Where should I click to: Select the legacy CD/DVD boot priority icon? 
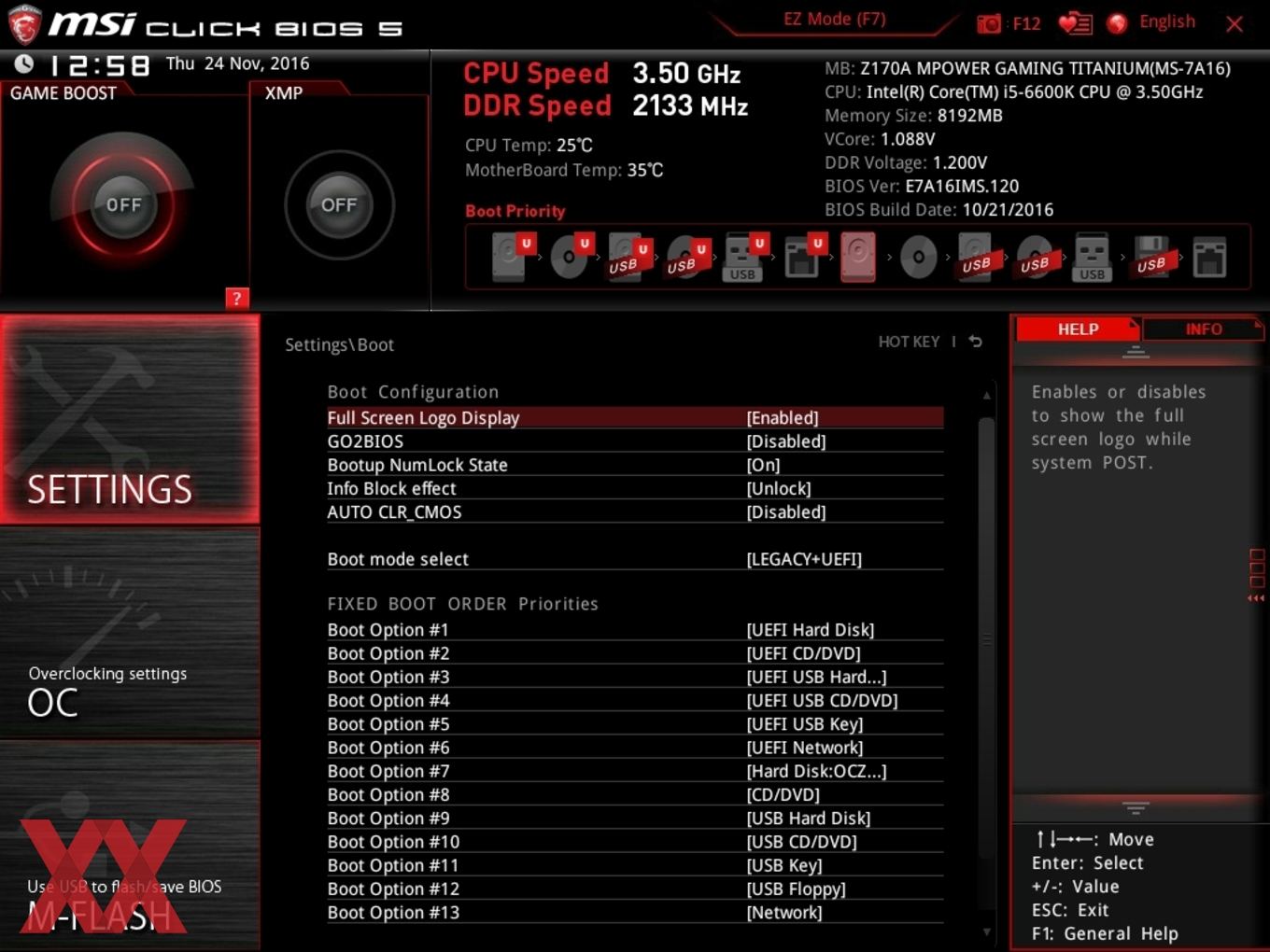(x=918, y=257)
